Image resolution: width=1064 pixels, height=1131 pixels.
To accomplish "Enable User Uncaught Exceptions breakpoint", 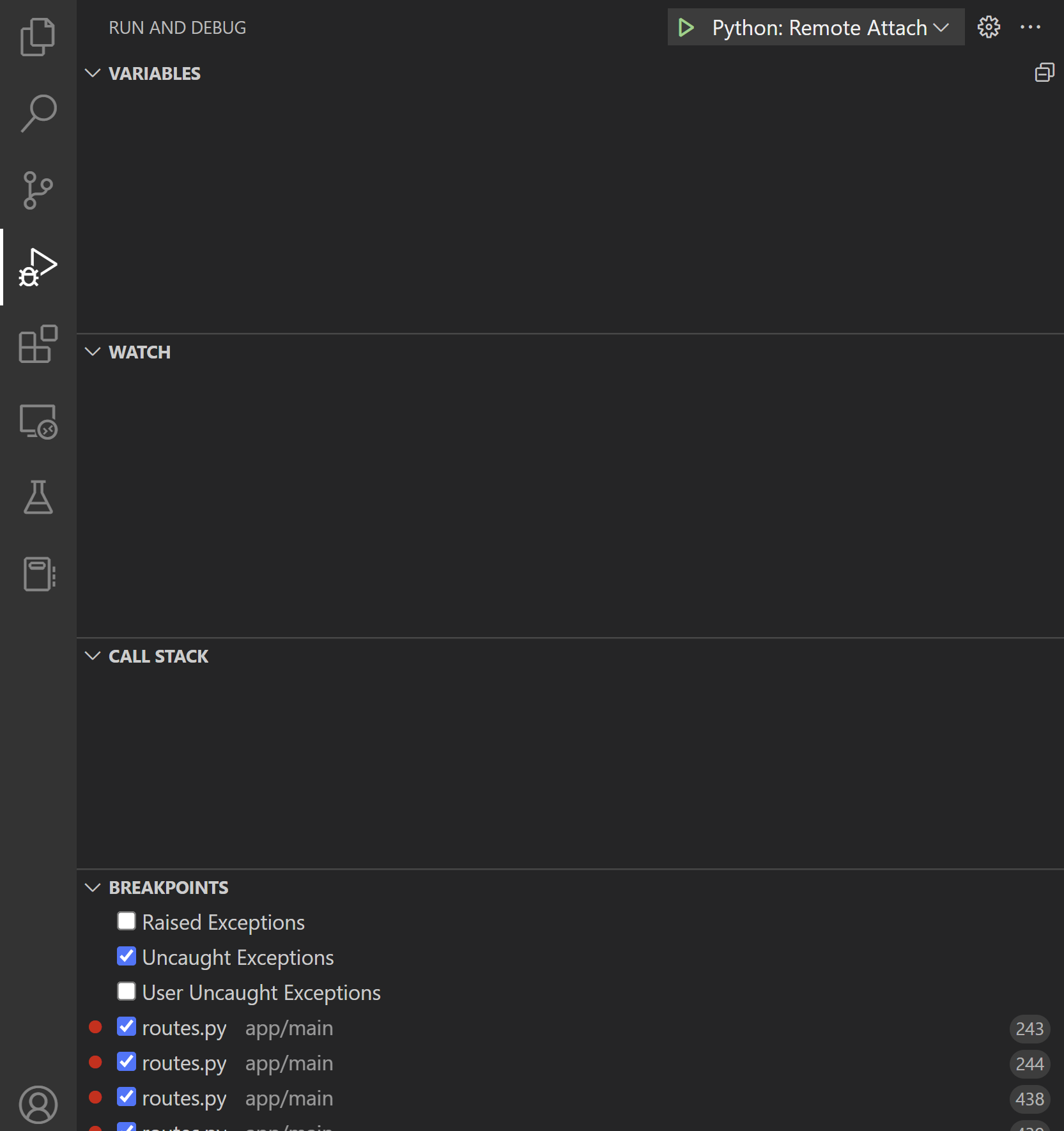I will tap(127, 992).
